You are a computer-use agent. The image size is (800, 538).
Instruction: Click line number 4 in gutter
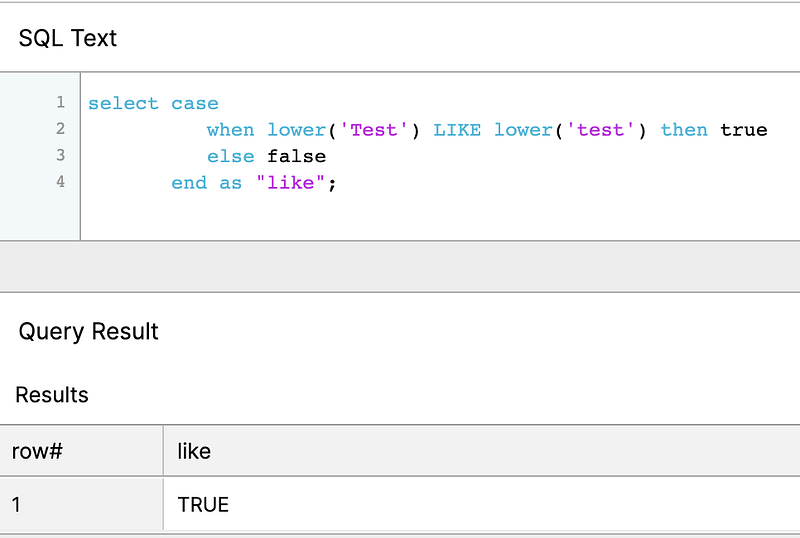(61, 182)
